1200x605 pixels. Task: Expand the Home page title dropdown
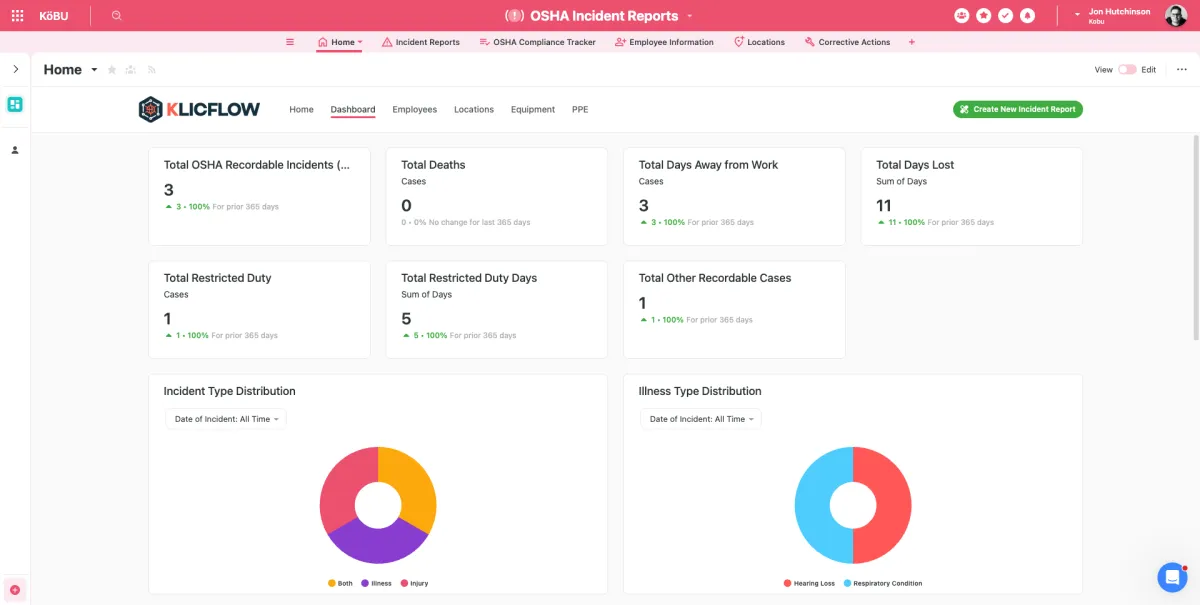[95, 70]
